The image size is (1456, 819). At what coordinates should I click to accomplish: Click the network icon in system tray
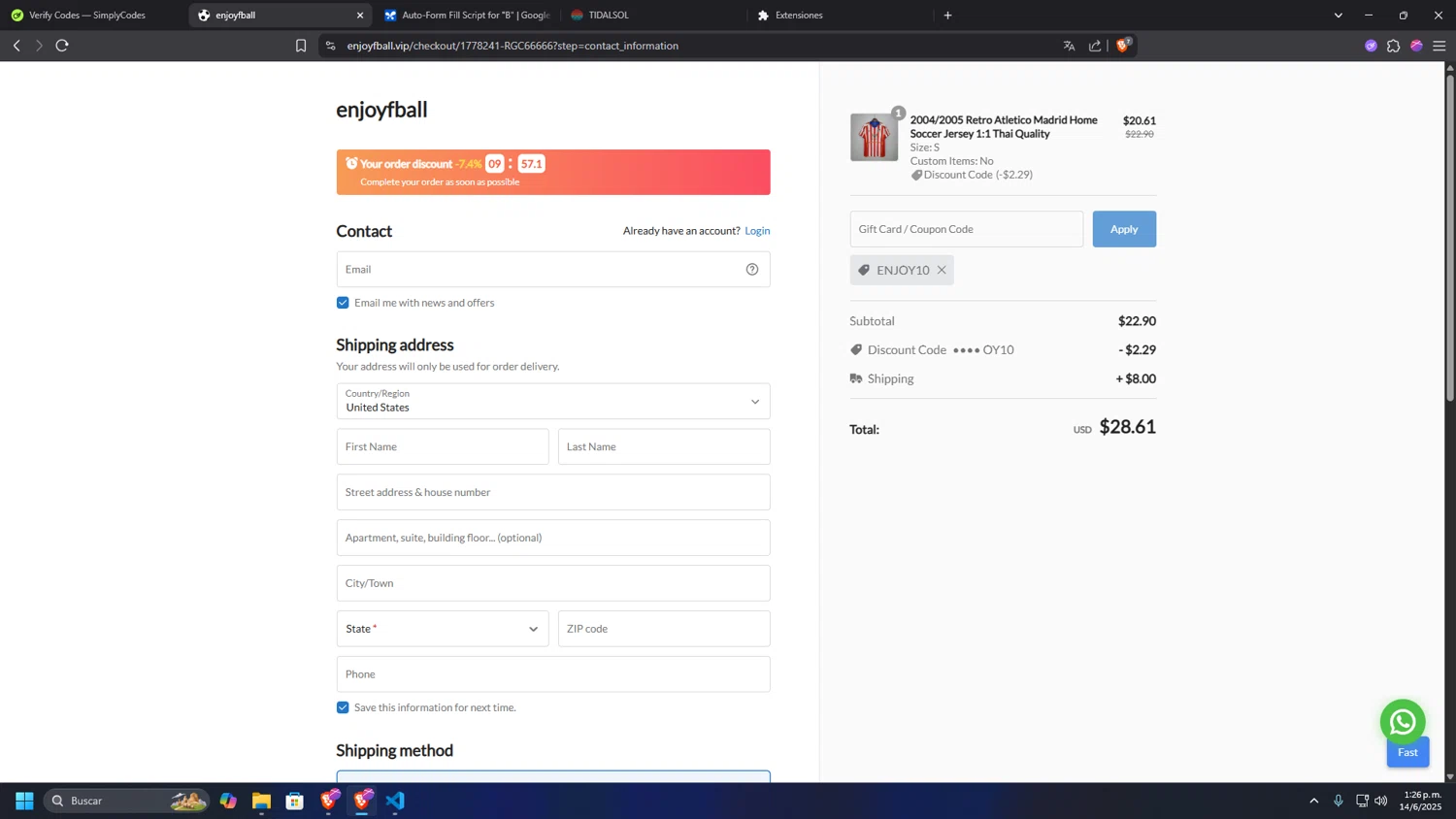pos(1362,801)
